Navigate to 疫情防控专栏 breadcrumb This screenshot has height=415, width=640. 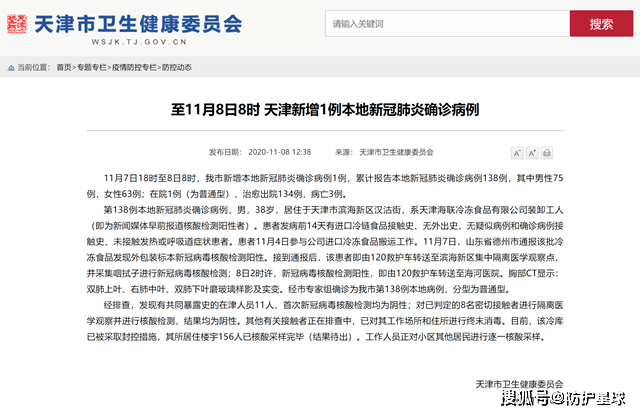click(x=131, y=67)
